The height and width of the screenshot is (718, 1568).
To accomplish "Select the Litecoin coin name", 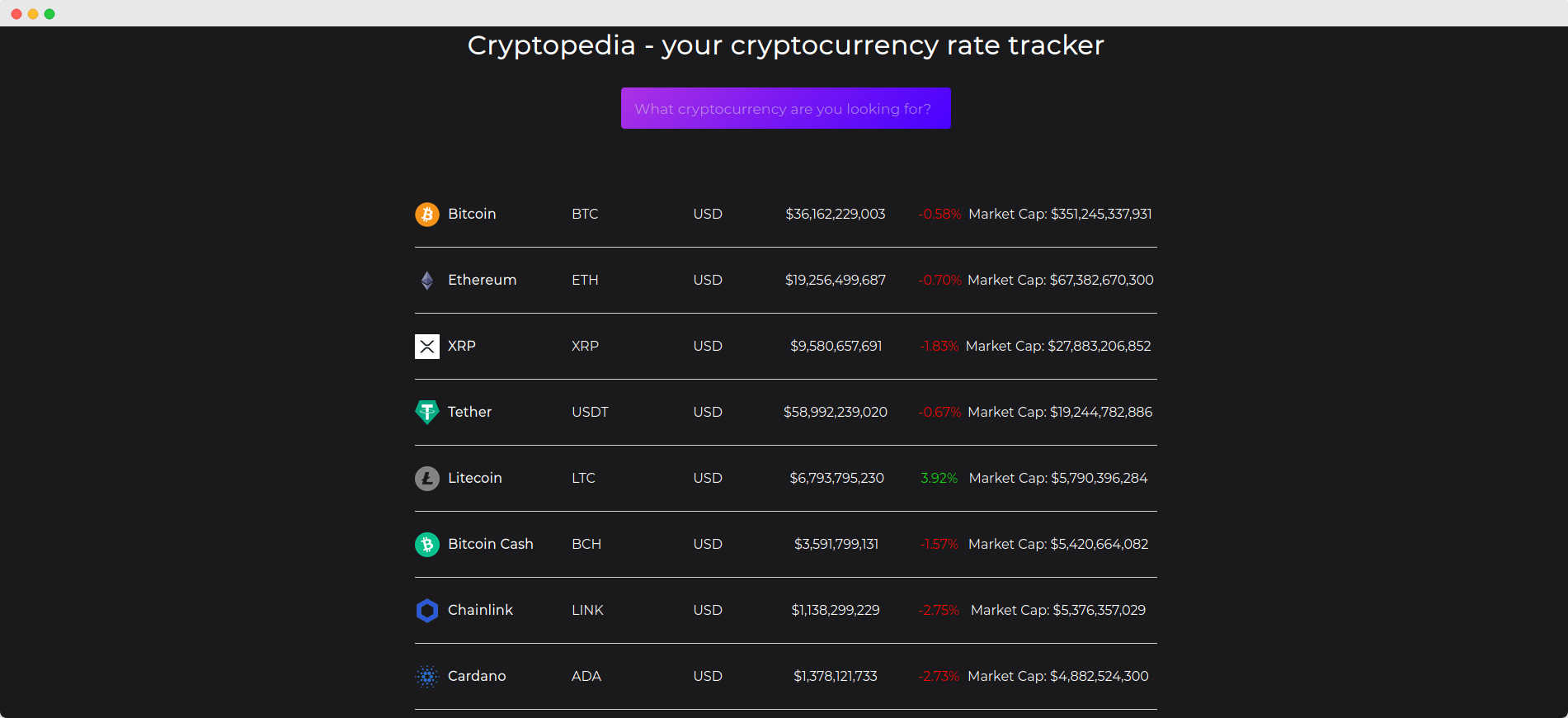I will (475, 478).
